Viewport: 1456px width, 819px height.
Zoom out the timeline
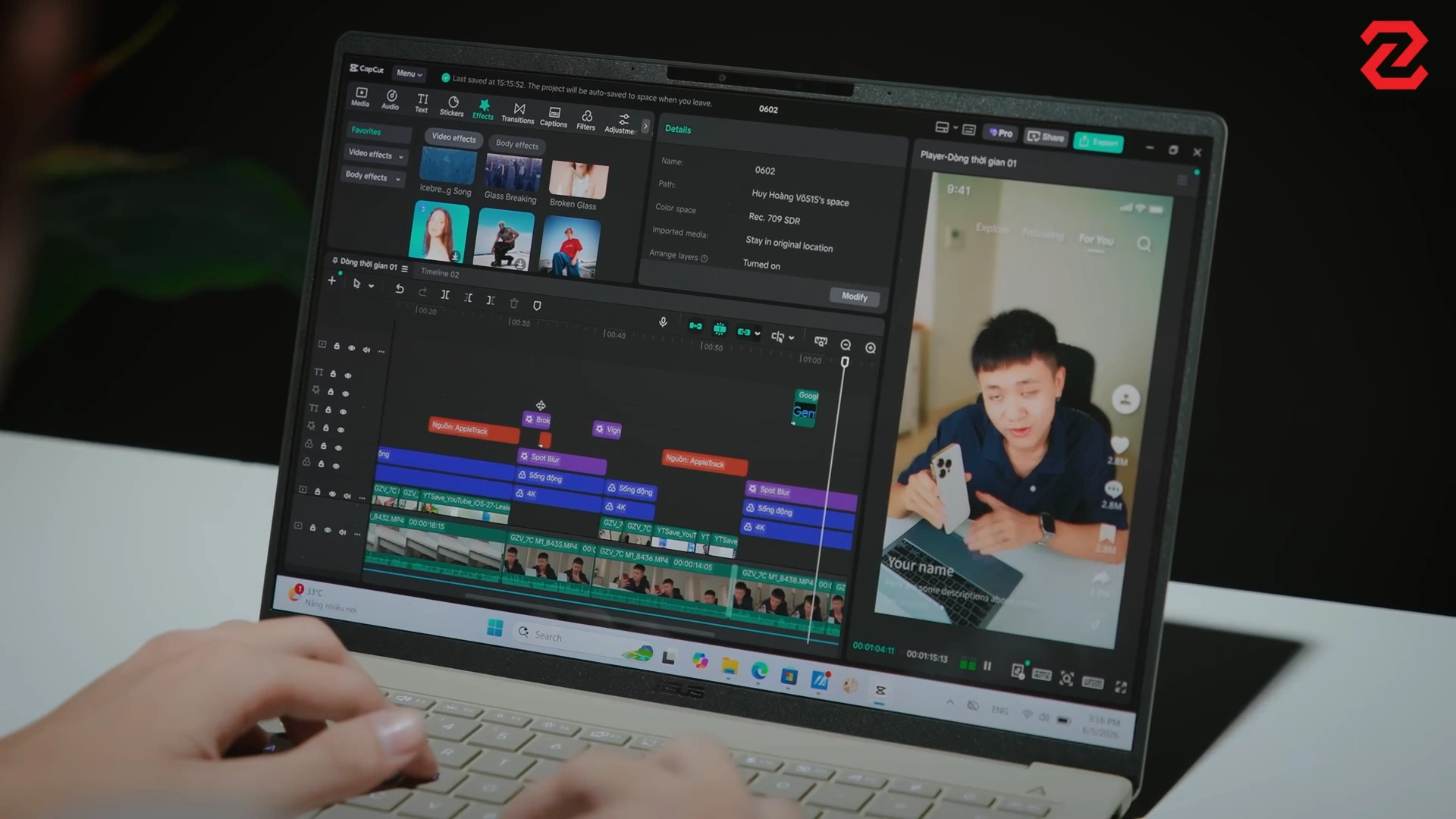pos(846,345)
